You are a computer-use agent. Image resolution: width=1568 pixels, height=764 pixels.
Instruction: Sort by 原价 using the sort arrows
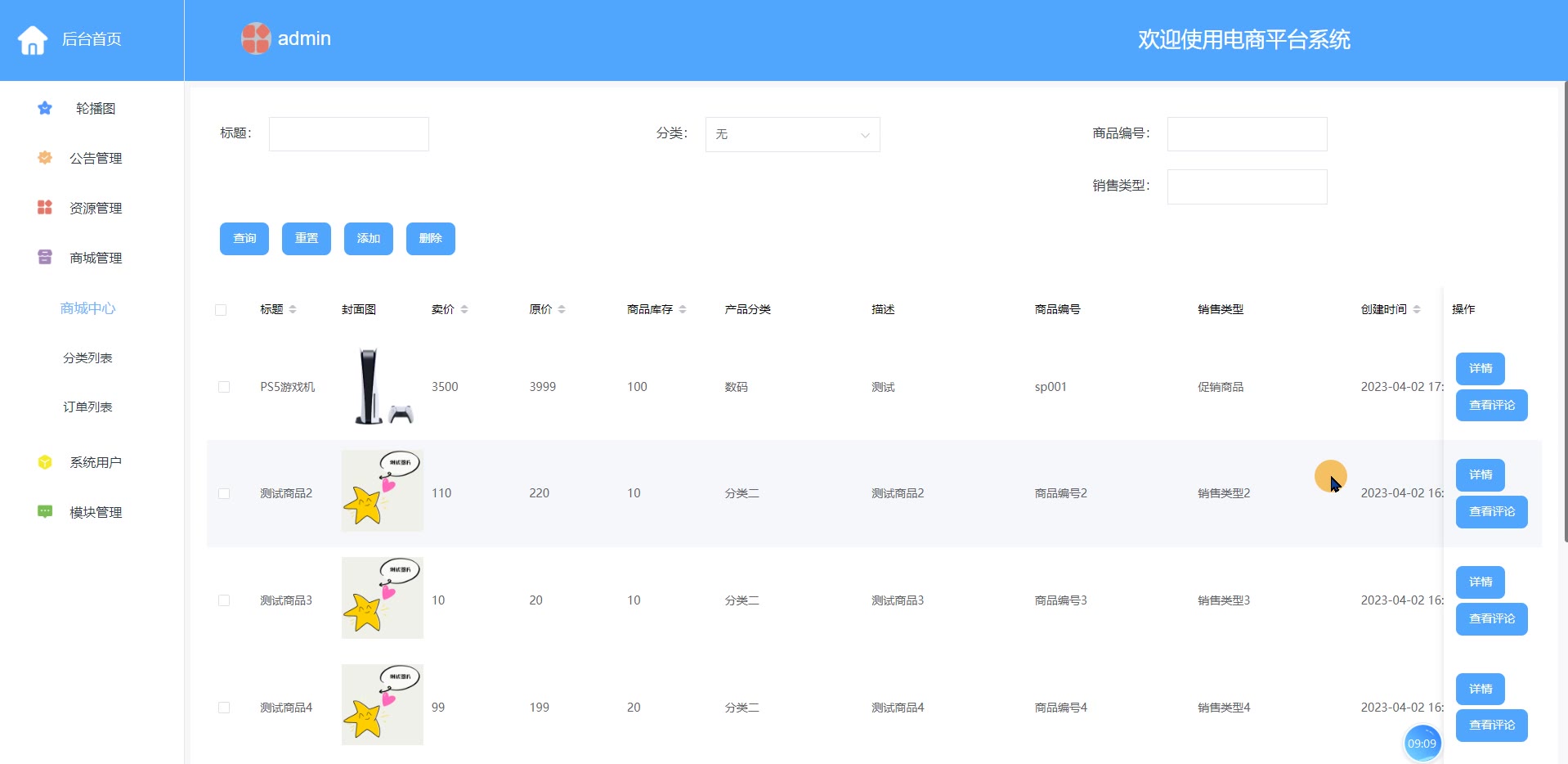[562, 309]
